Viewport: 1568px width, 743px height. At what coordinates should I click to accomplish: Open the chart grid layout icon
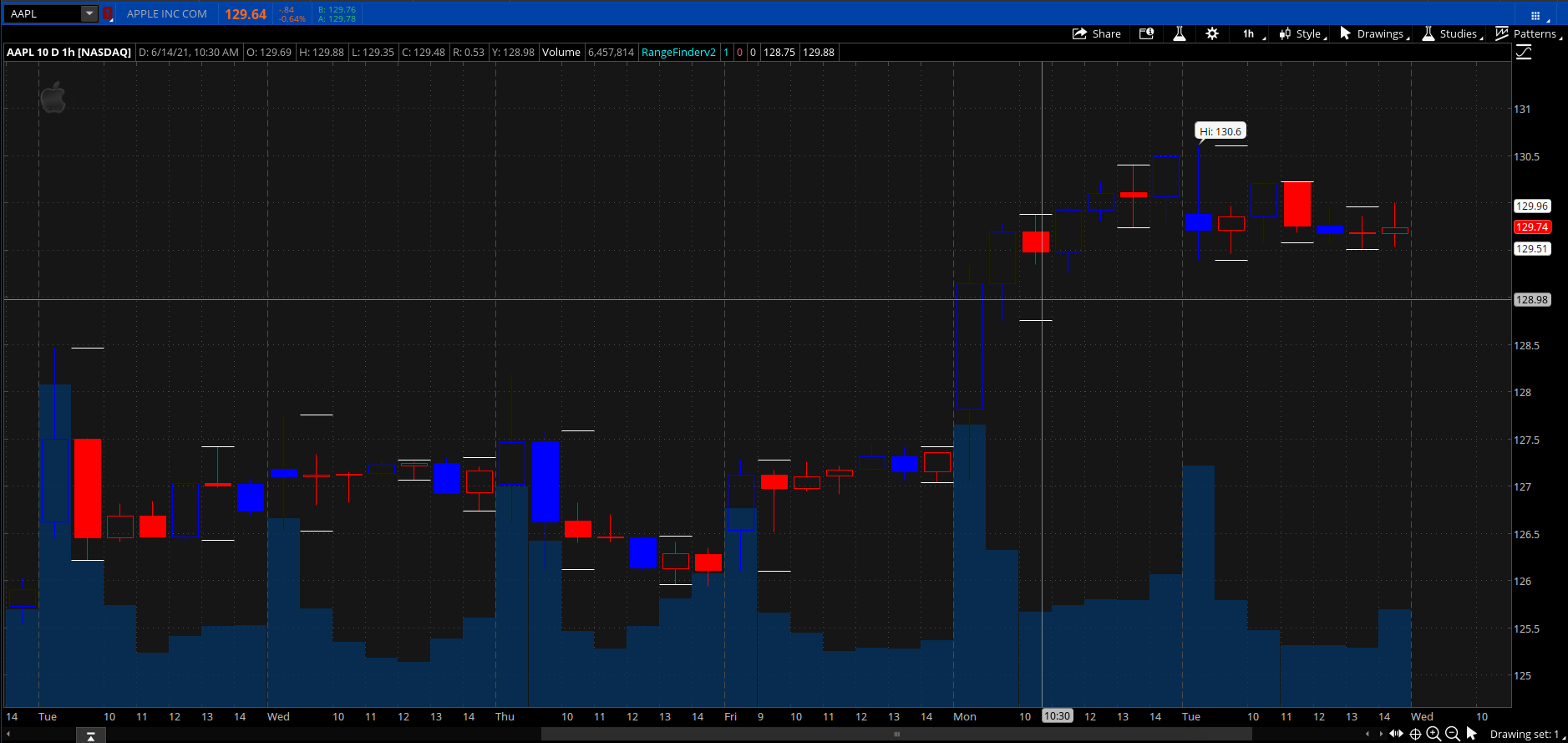(x=1535, y=15)
